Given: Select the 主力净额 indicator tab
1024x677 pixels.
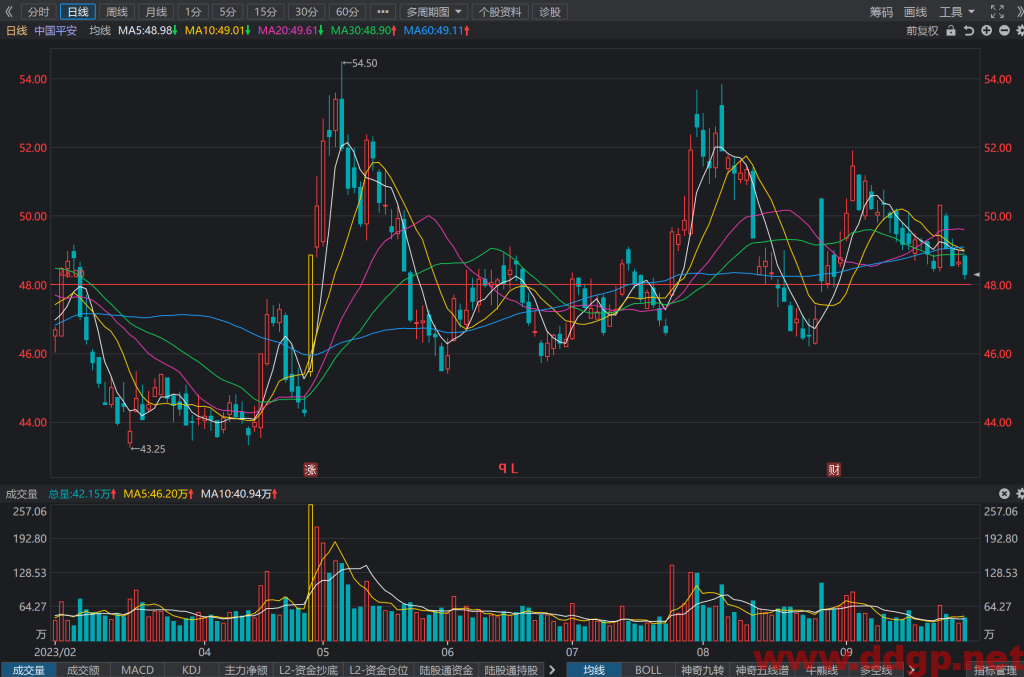Looking at the screenshot, I should (246, 670).
